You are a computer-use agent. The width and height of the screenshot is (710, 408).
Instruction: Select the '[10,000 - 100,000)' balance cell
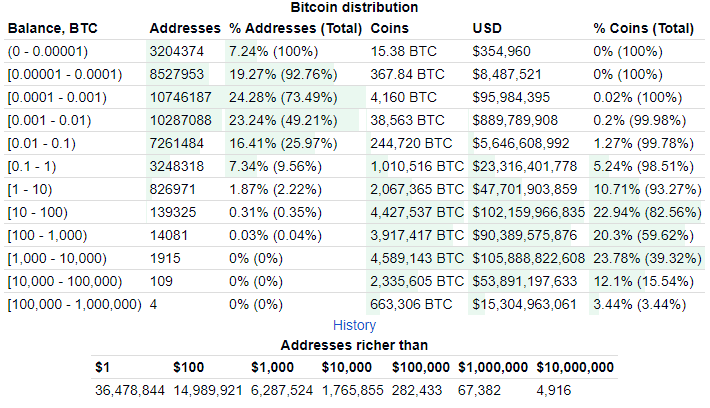(65, 282)
